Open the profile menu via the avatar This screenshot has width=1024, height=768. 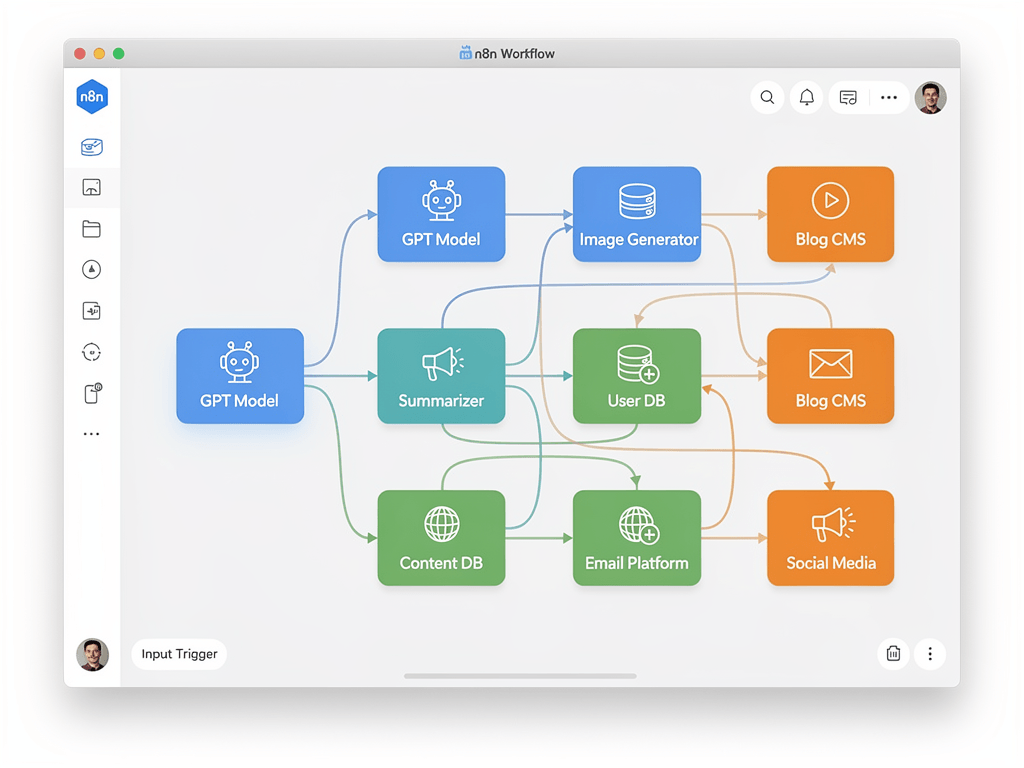930,97
